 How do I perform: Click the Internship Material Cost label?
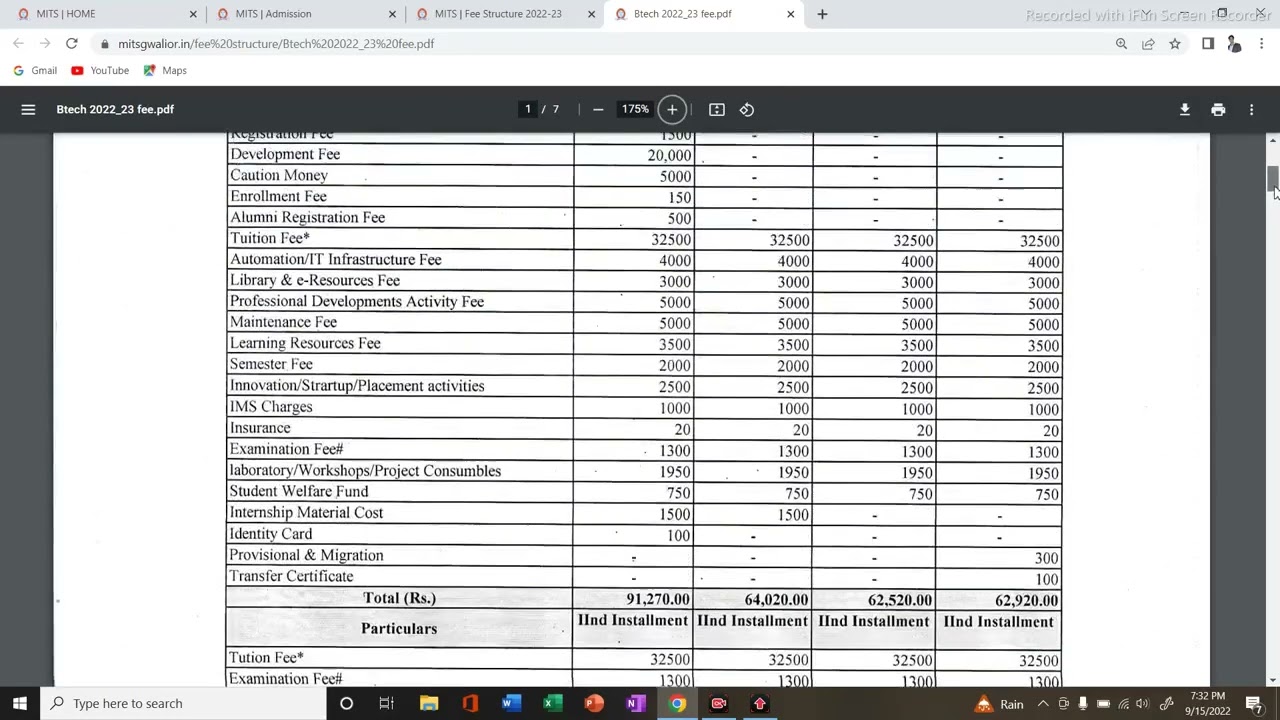click(x=306, y=512)
